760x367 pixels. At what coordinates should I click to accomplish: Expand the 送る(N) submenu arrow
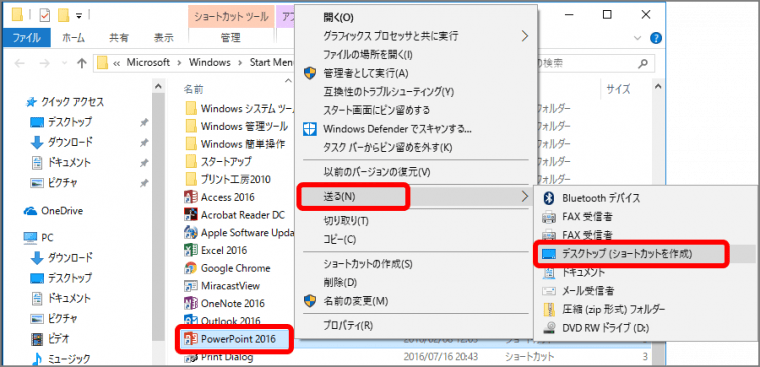[524, 196]
